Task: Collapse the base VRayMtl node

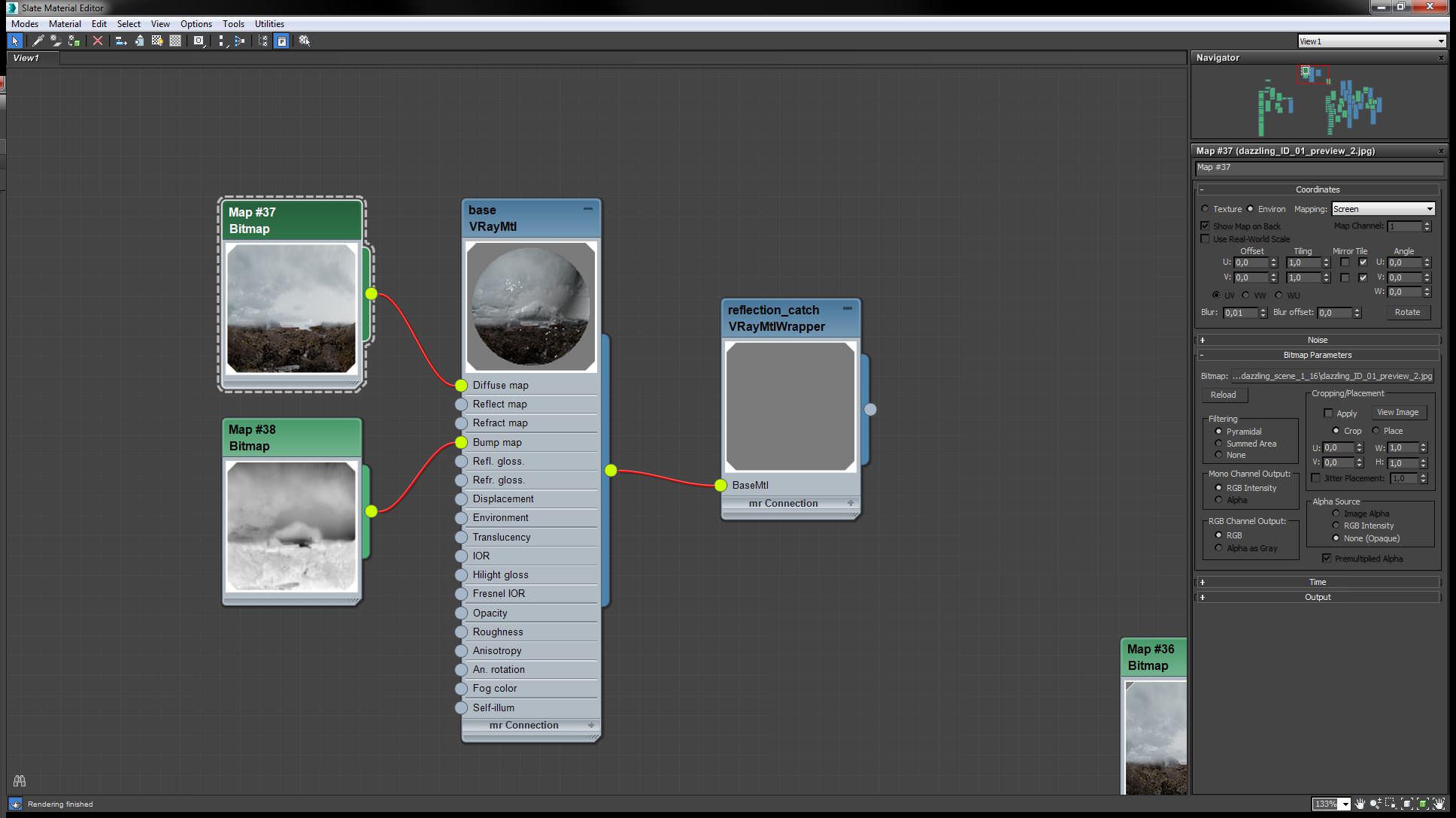Action: click(x=588, y=208)
